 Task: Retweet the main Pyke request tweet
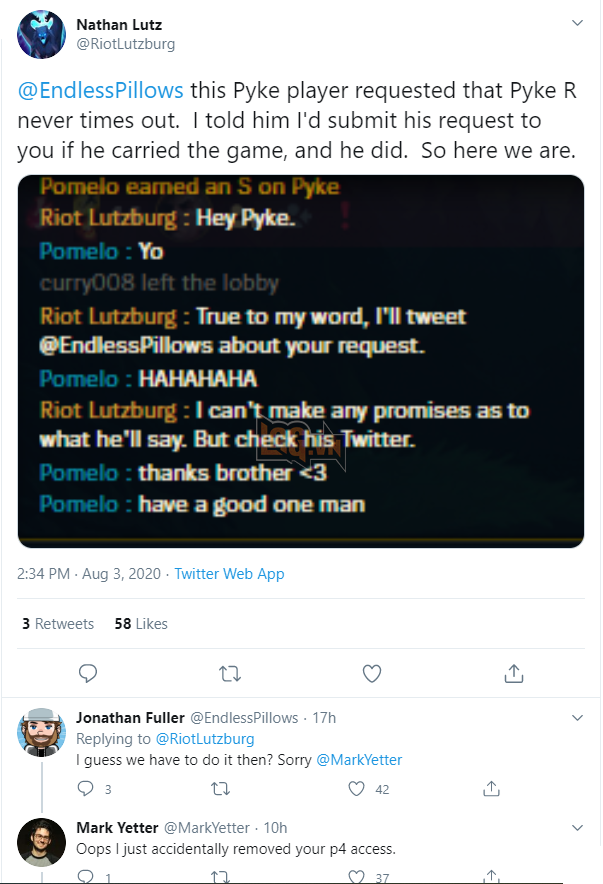click(x=230, y=673)
